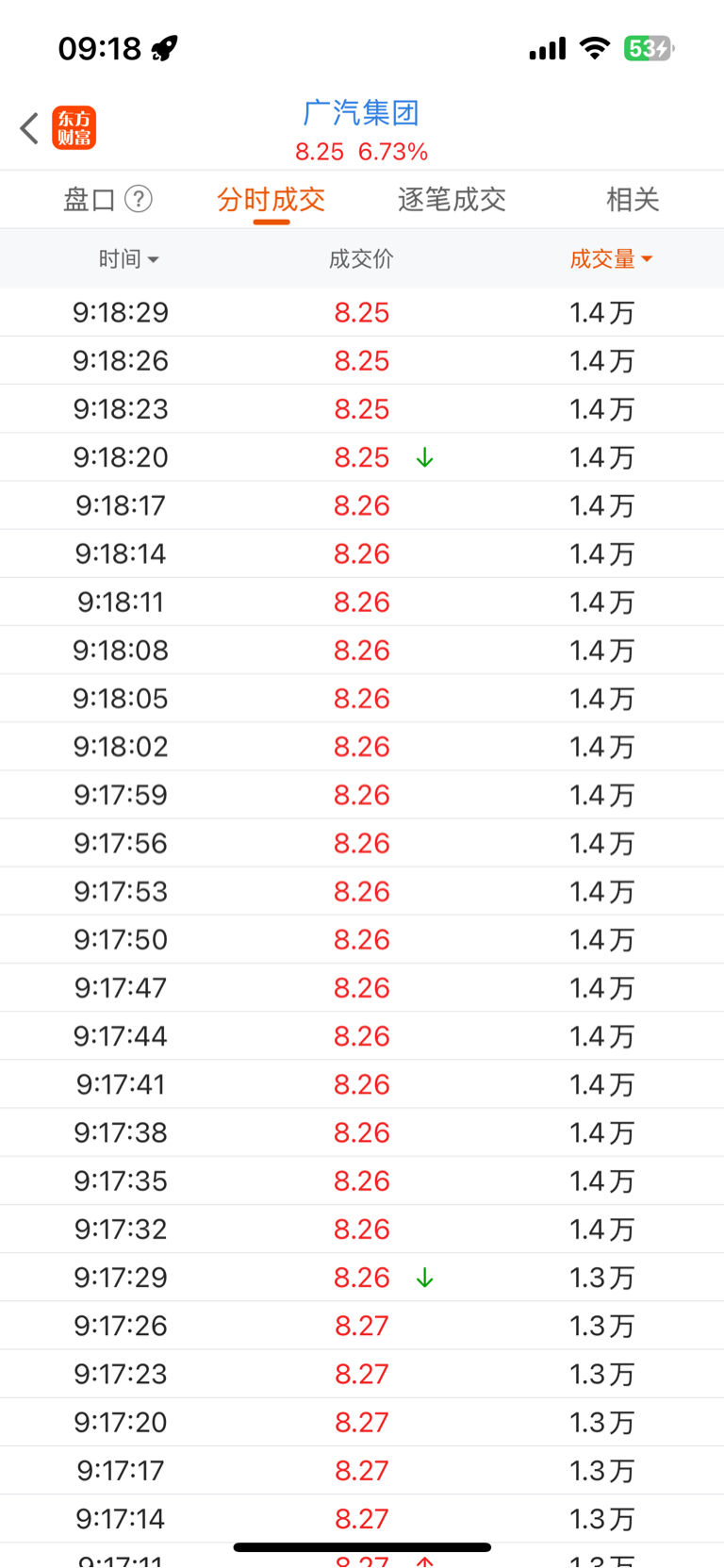This screenshot has height=1568, width=724.
Task: Tap the 8.25 6.73% price text
Action: point(361,152)
